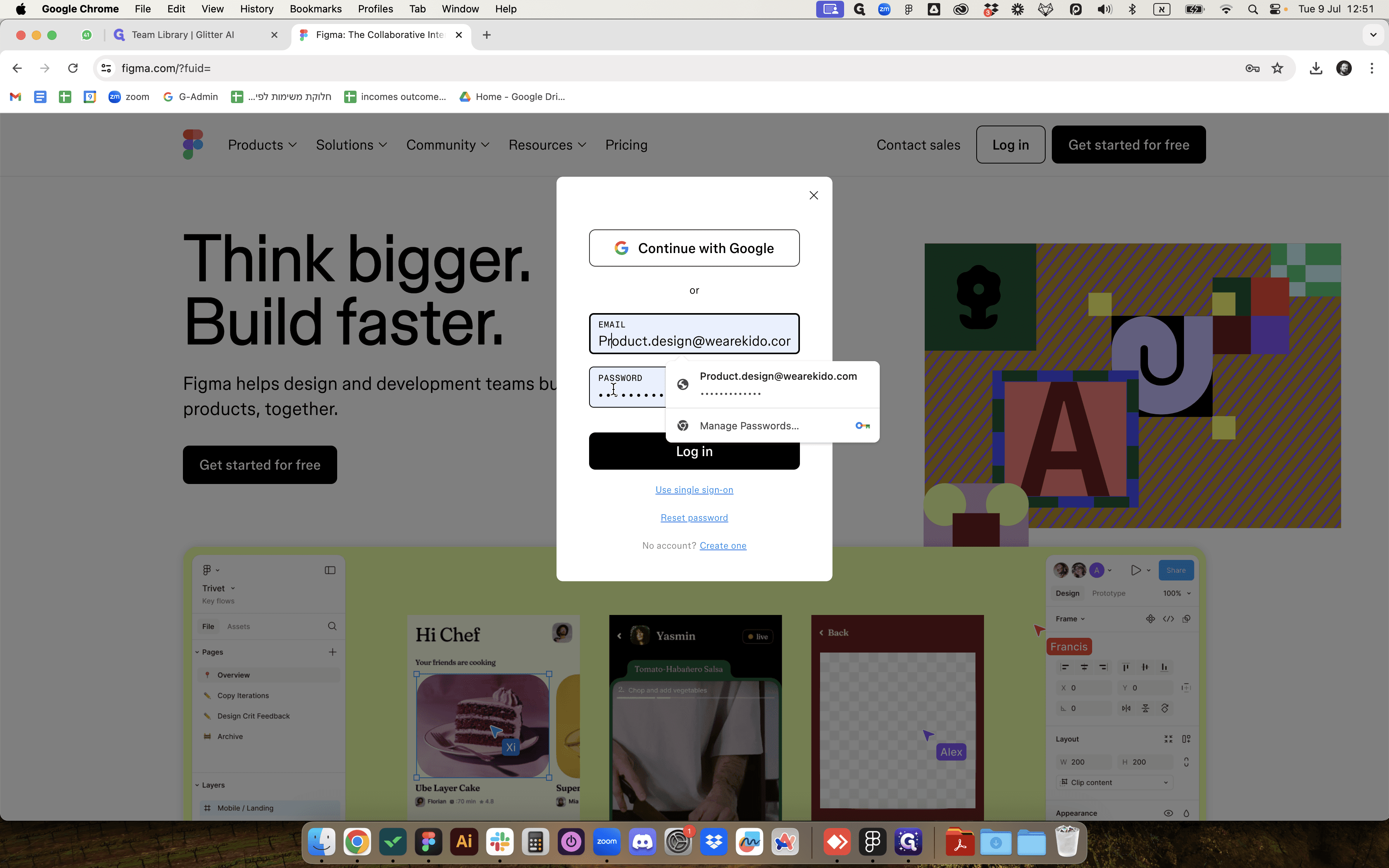Click the Use single sign-on link
The image size is (1389, 868).
coord(694,490)
